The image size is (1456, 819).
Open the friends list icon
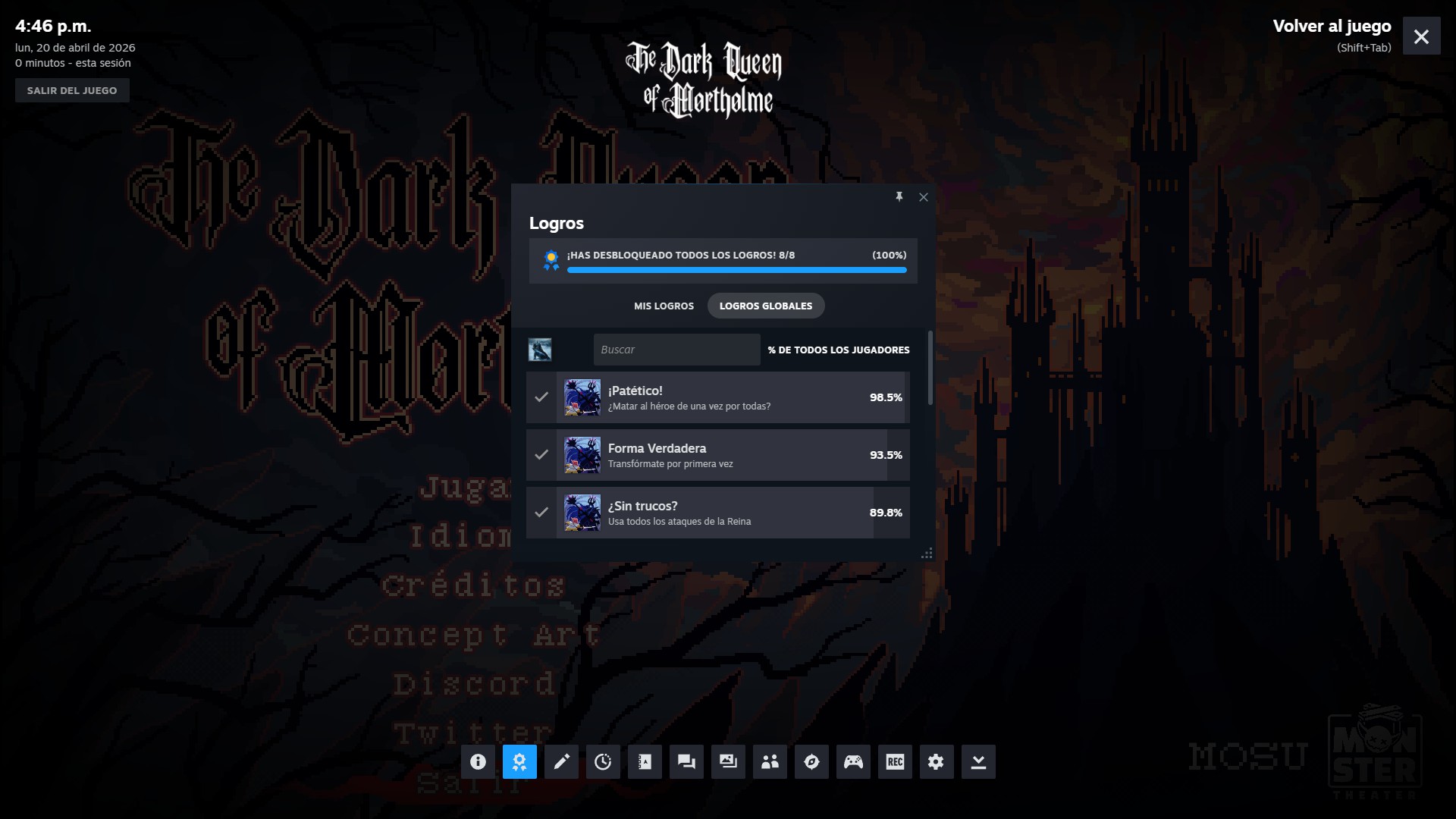[x=770, y=761]
